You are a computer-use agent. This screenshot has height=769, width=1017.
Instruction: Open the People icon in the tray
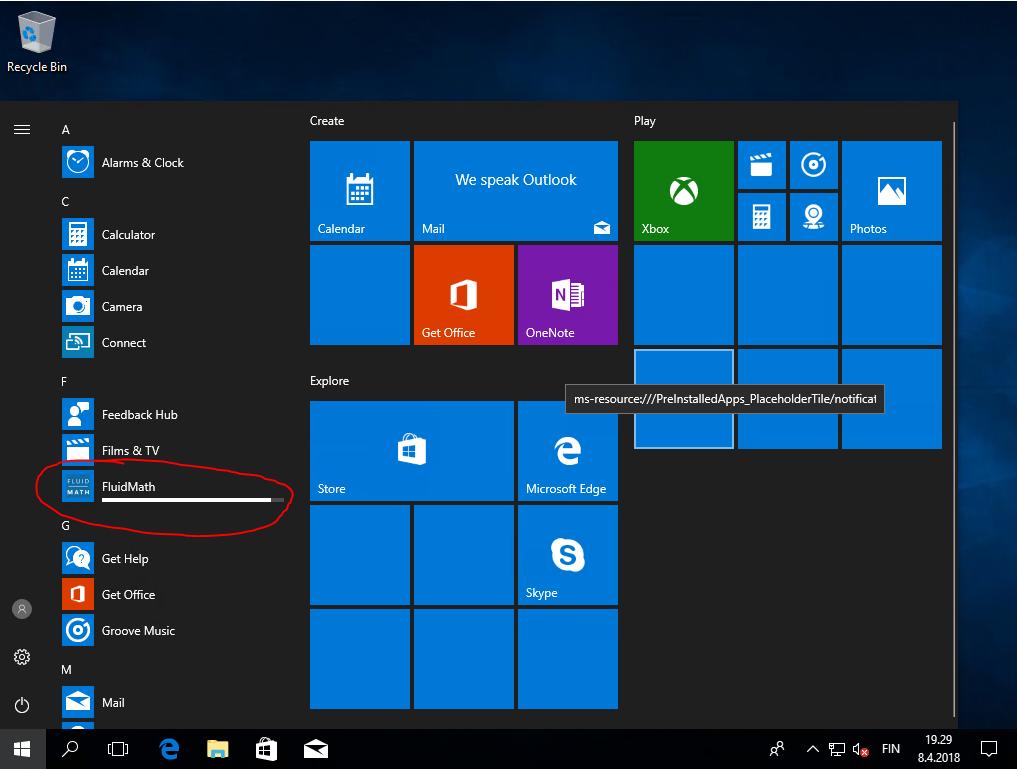coord(777,750)
